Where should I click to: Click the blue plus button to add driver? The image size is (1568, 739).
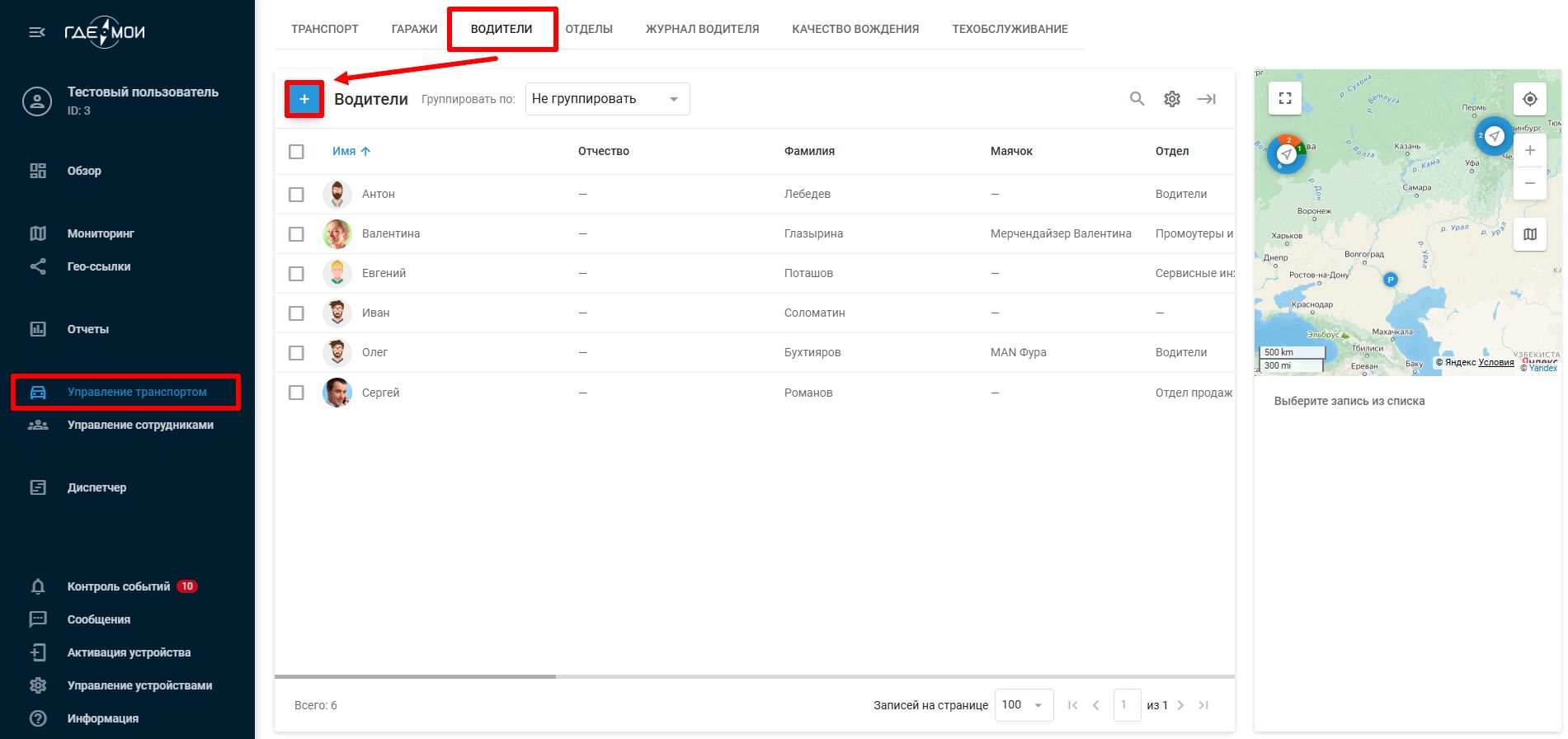pyautogui.click(x=304, y=100)
